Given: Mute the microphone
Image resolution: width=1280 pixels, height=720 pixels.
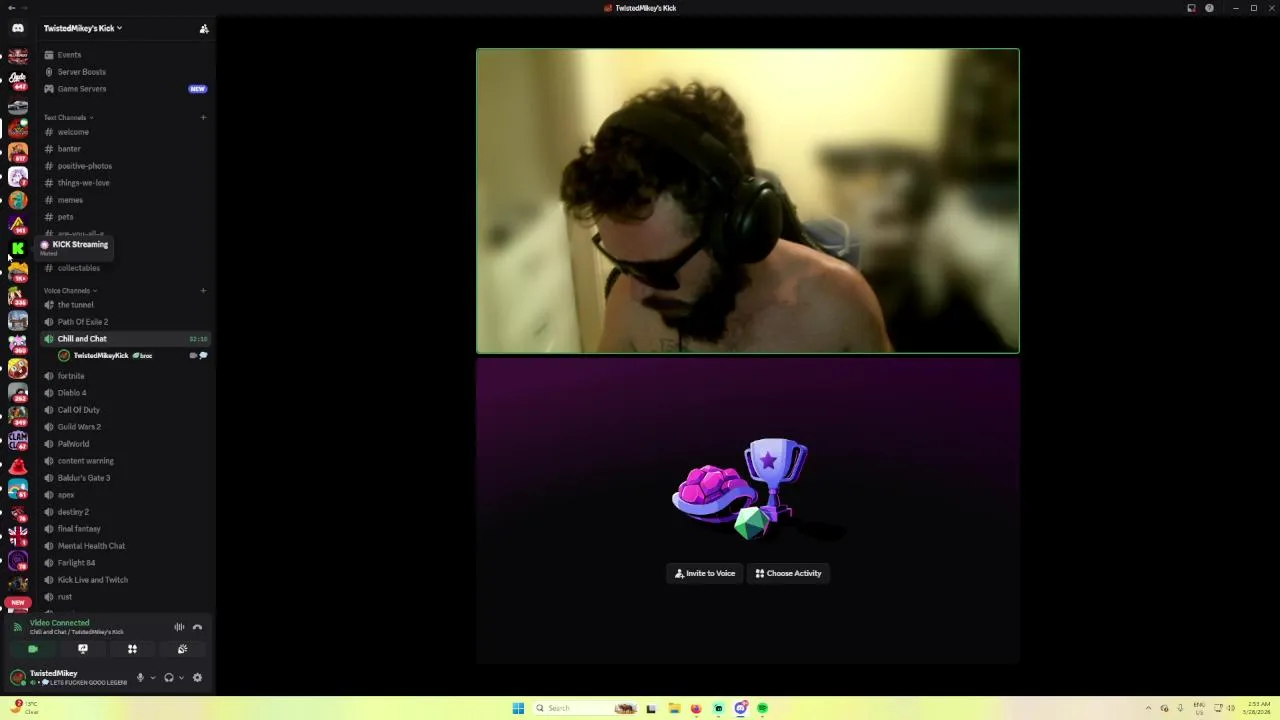Looking at the screenshot, I should click(140, 678).
